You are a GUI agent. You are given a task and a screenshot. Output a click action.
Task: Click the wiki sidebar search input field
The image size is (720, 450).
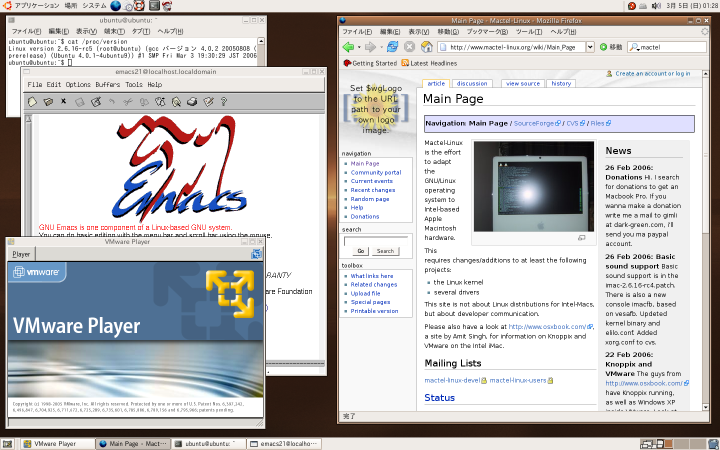376,240
